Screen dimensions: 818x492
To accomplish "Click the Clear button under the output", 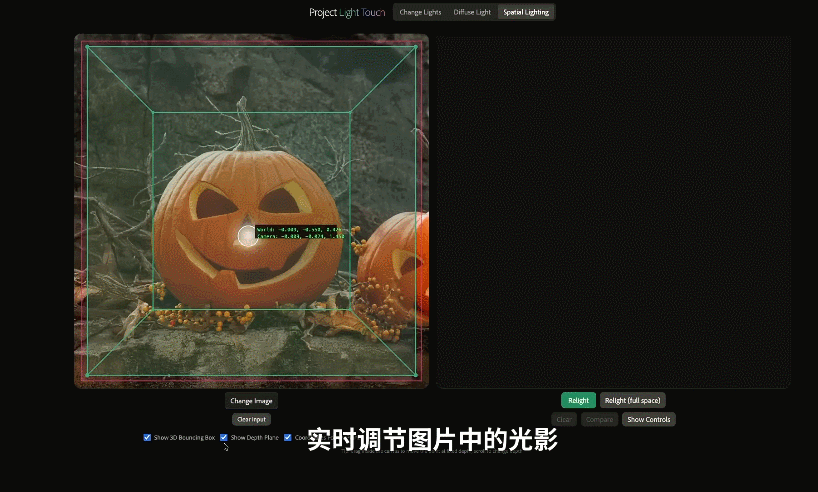I will point(565,419).
